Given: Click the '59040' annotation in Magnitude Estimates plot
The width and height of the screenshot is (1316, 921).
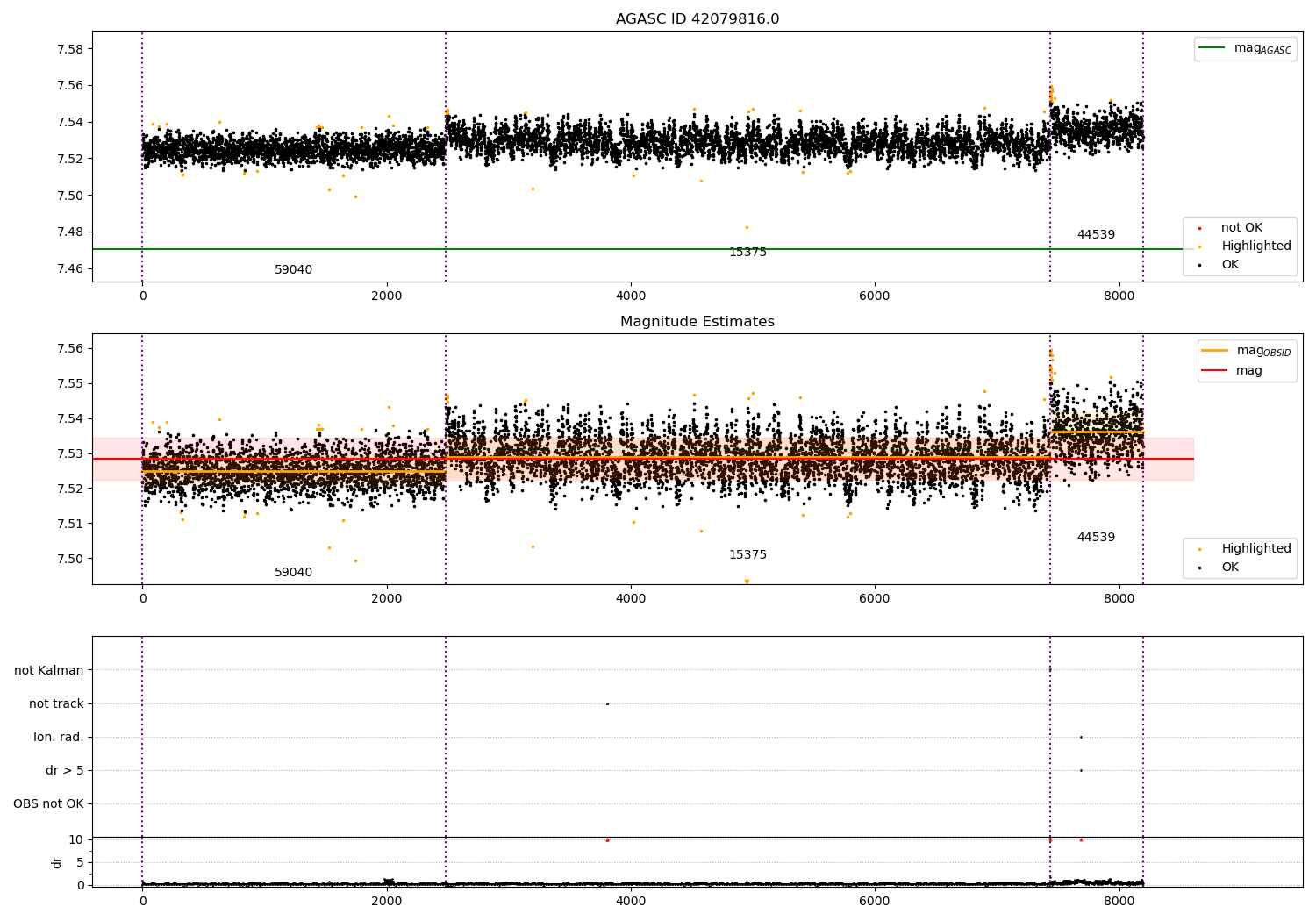Looking at the screenshot, I should pos(293,573).
